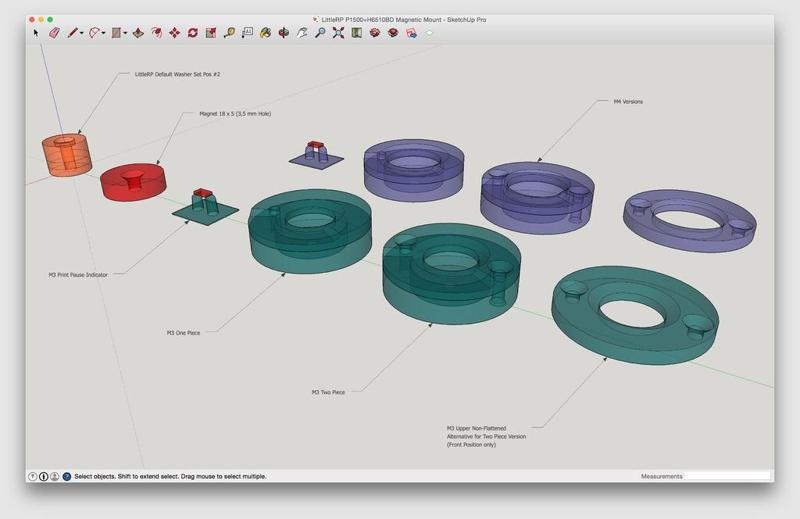Select the Scale tool
This screenshot has width=800, height=519.
pos(211,33)
